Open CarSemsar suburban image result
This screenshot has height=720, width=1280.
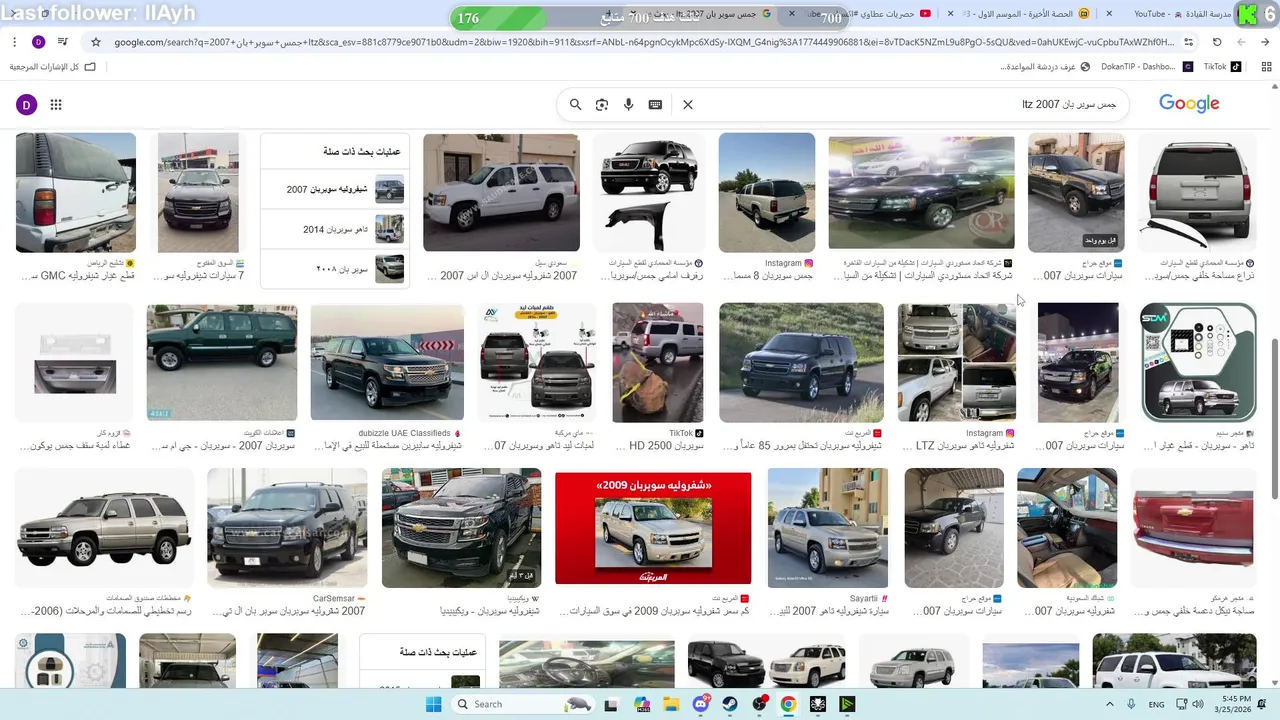tap(289, 528)
